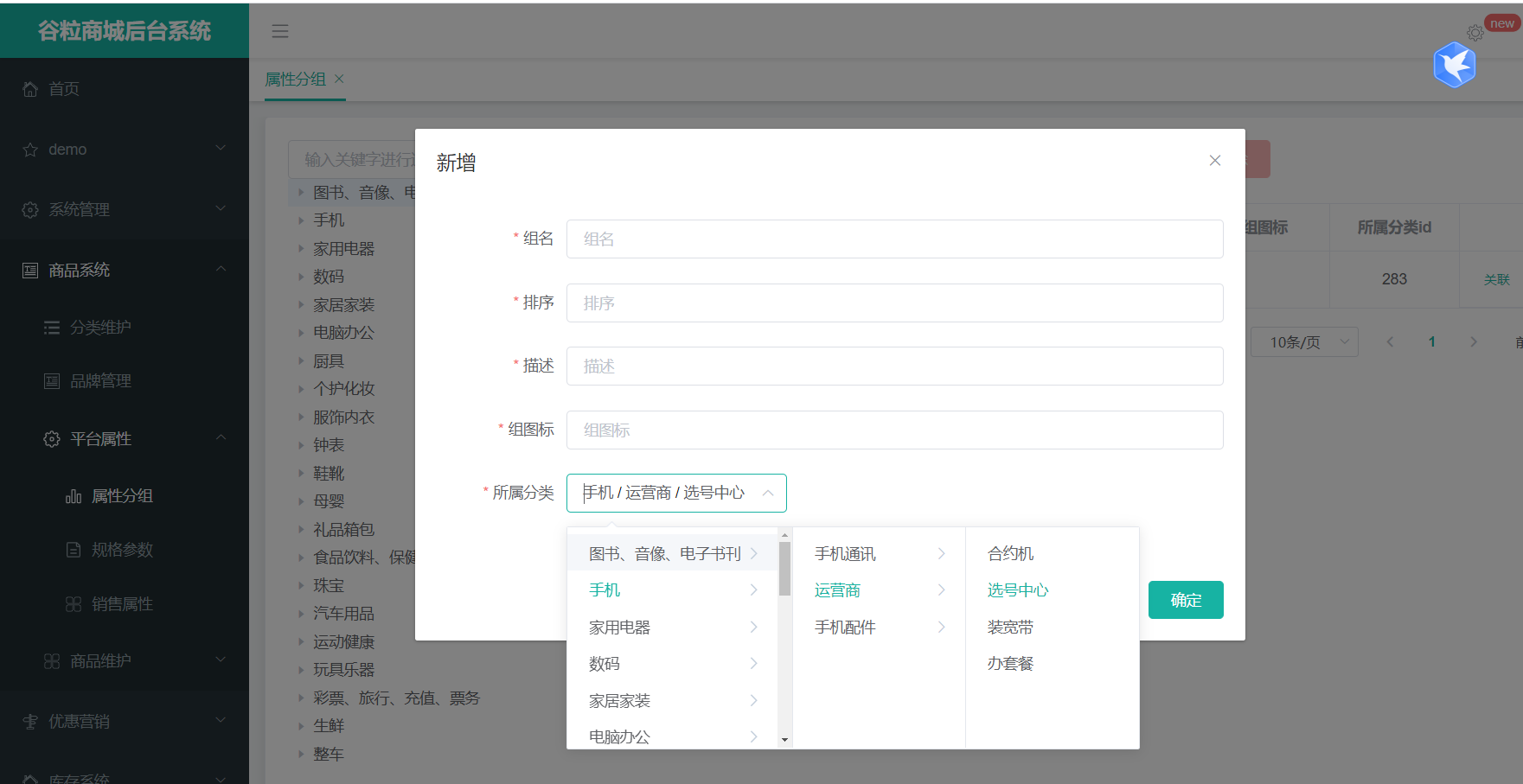The height and width of the screenshot is (784, 1523).
Task: Open the 10条/页 page size dropdown
Action: click(x=1304, y=342)
